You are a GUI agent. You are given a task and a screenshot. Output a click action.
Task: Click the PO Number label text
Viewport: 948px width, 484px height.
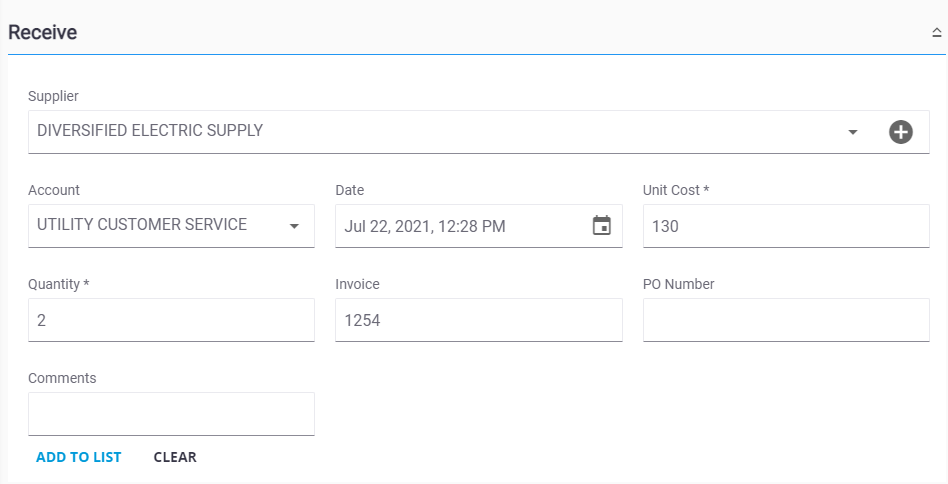pos(678,284)
